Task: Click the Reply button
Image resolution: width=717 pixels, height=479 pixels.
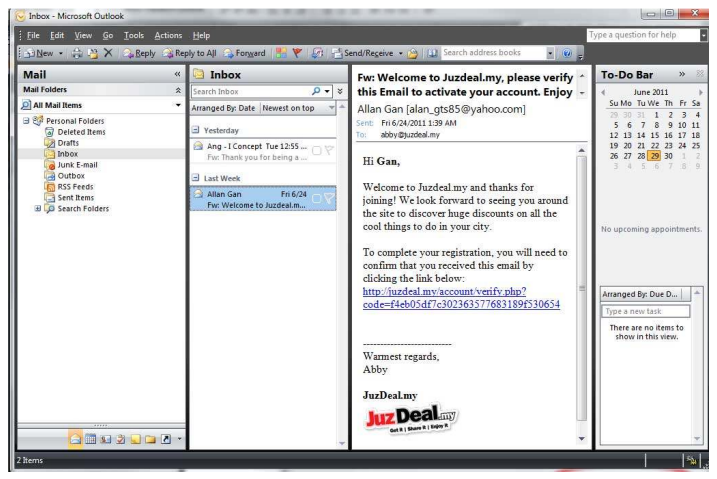Action: [139, 53]
